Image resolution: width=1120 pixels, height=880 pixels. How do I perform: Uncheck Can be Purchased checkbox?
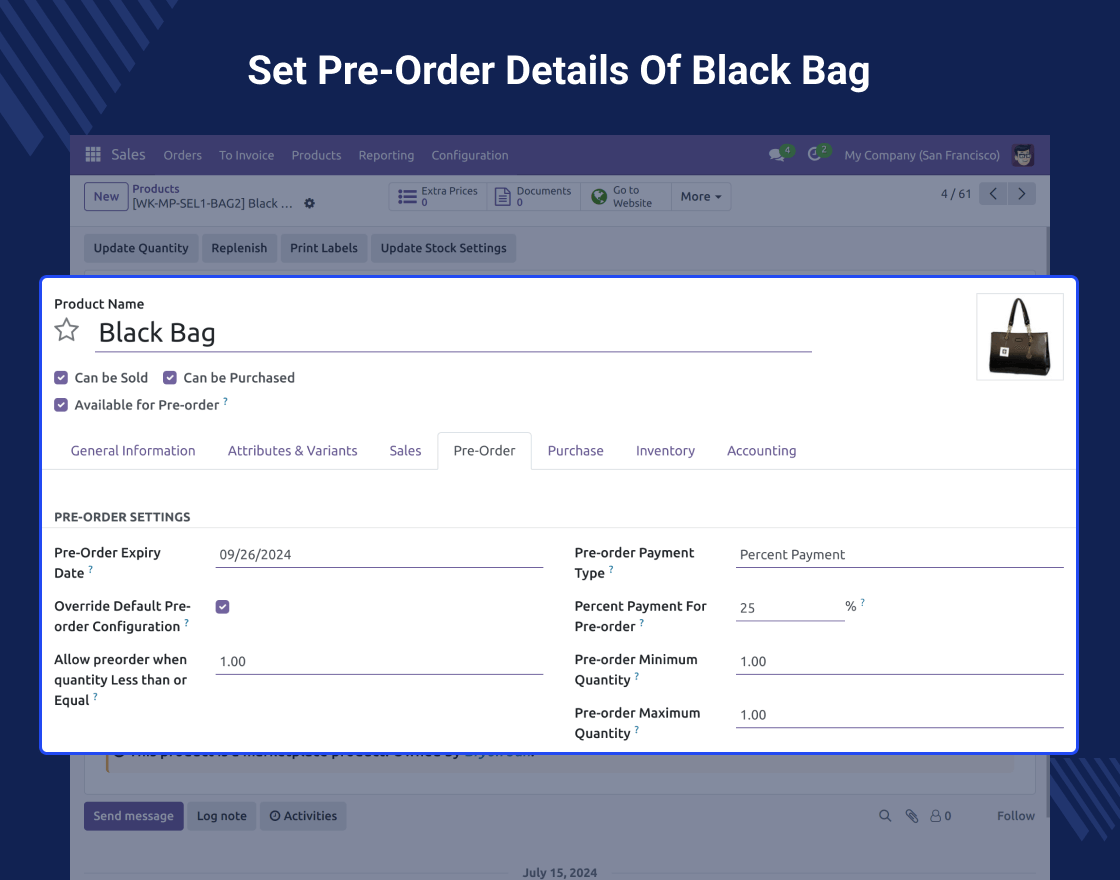click(x=170, y=378)
